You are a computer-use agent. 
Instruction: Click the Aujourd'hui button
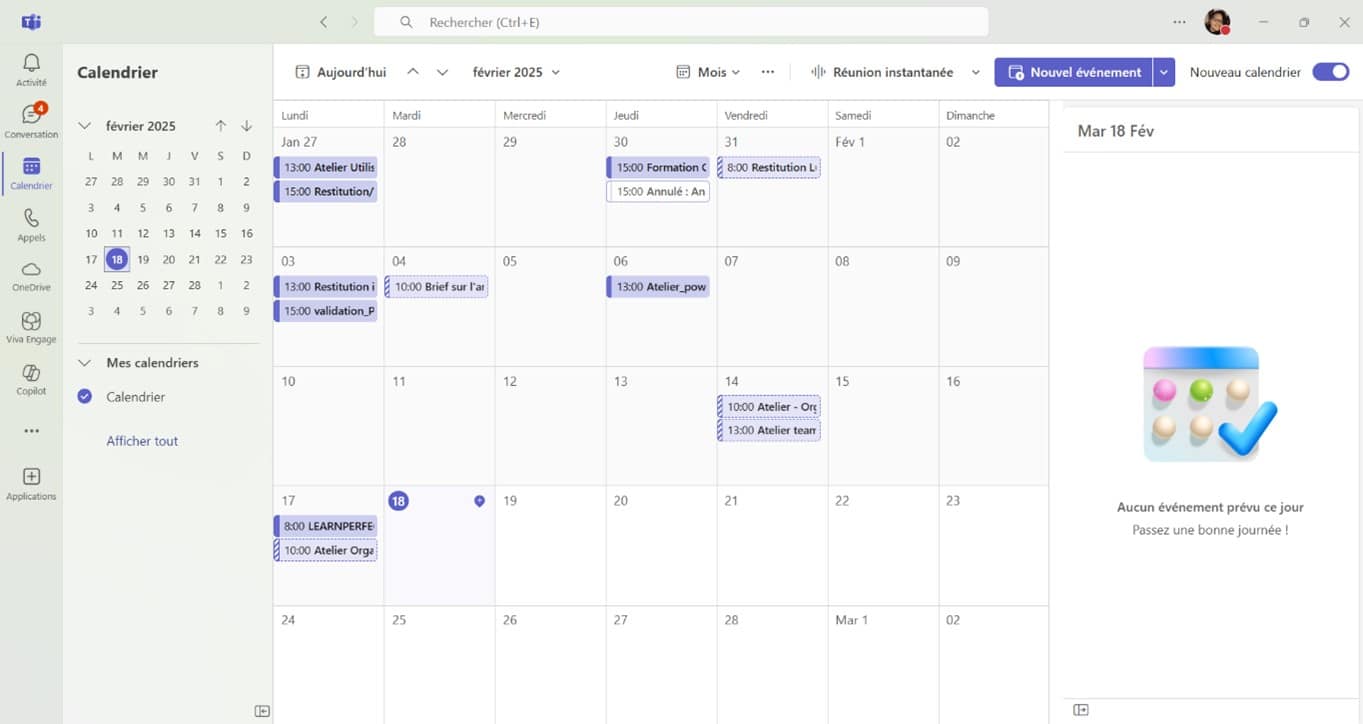(342, 72)
